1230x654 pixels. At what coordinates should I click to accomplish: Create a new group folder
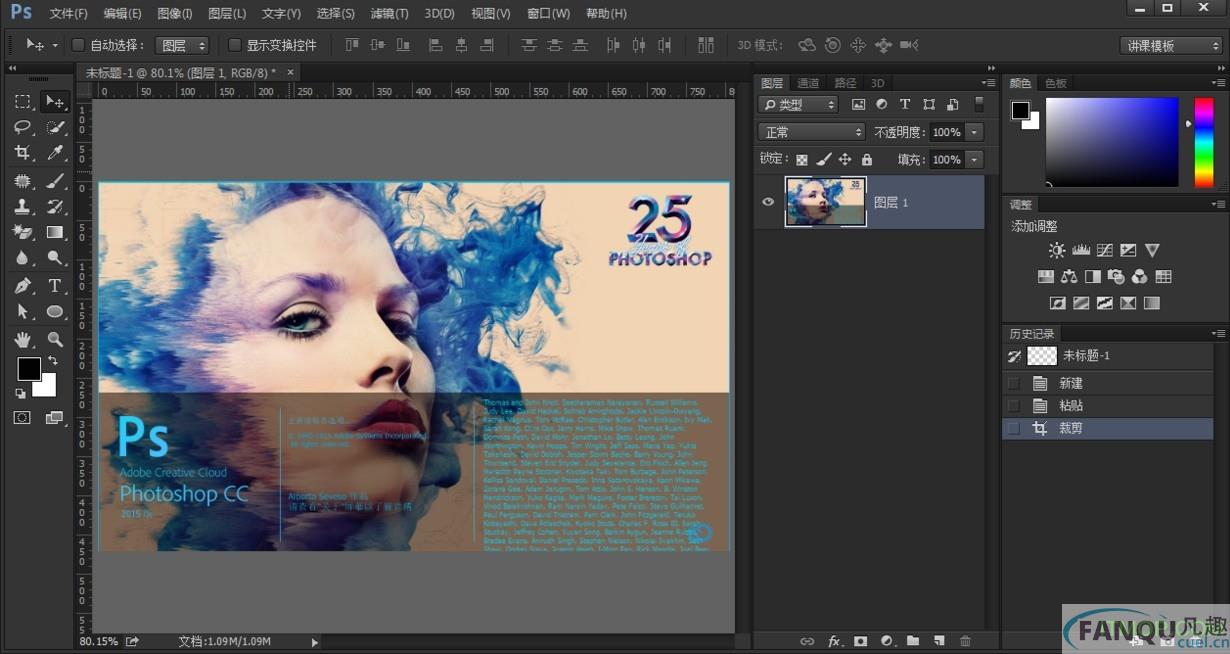tap(913, 641)
